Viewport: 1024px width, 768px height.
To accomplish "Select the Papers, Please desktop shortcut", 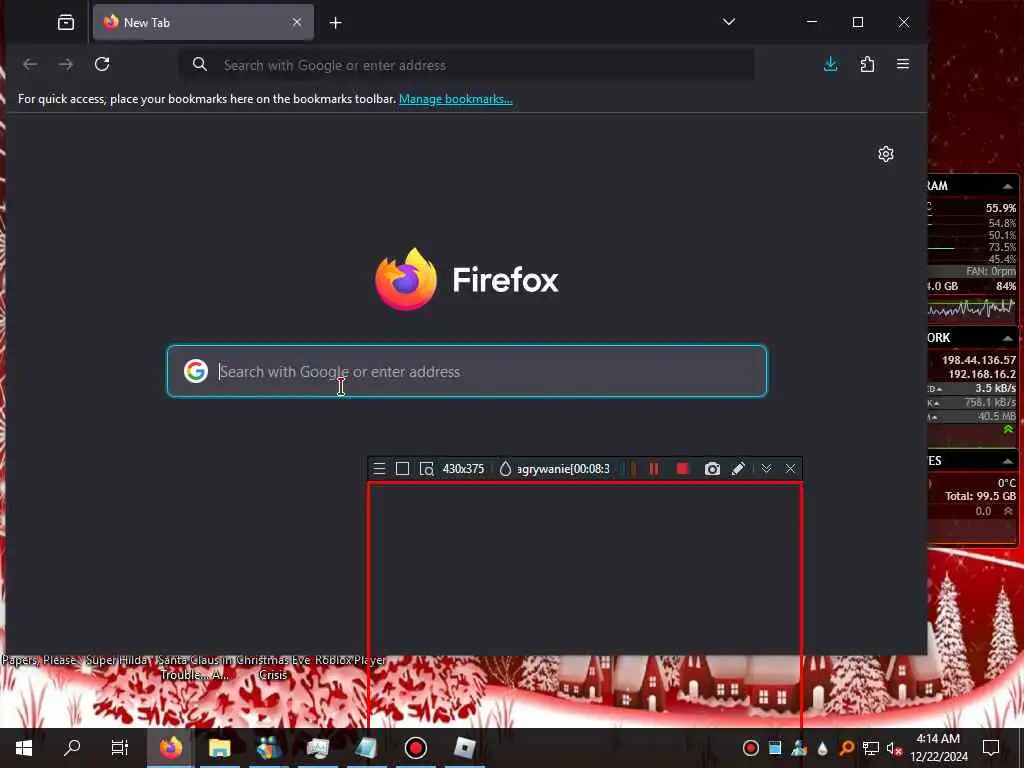I will pos(39,660).
